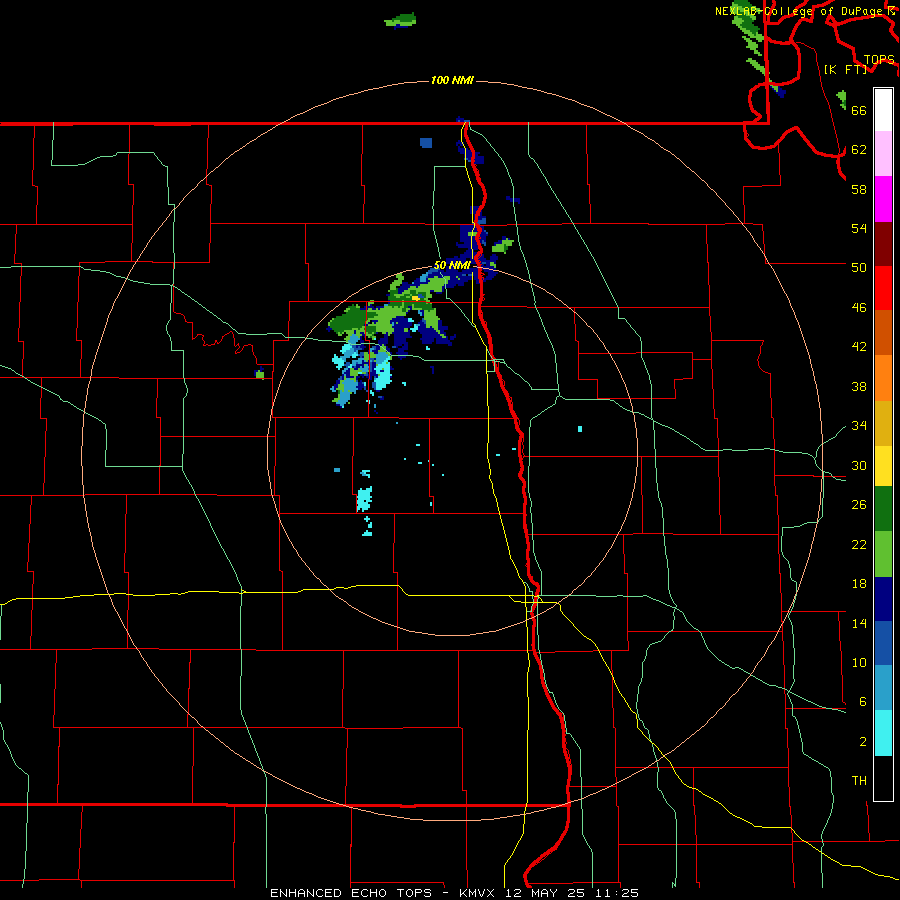The height and width of the screenshot is (900, 900).
Task: Select the "10" scale label
Action: click(859, 662)
